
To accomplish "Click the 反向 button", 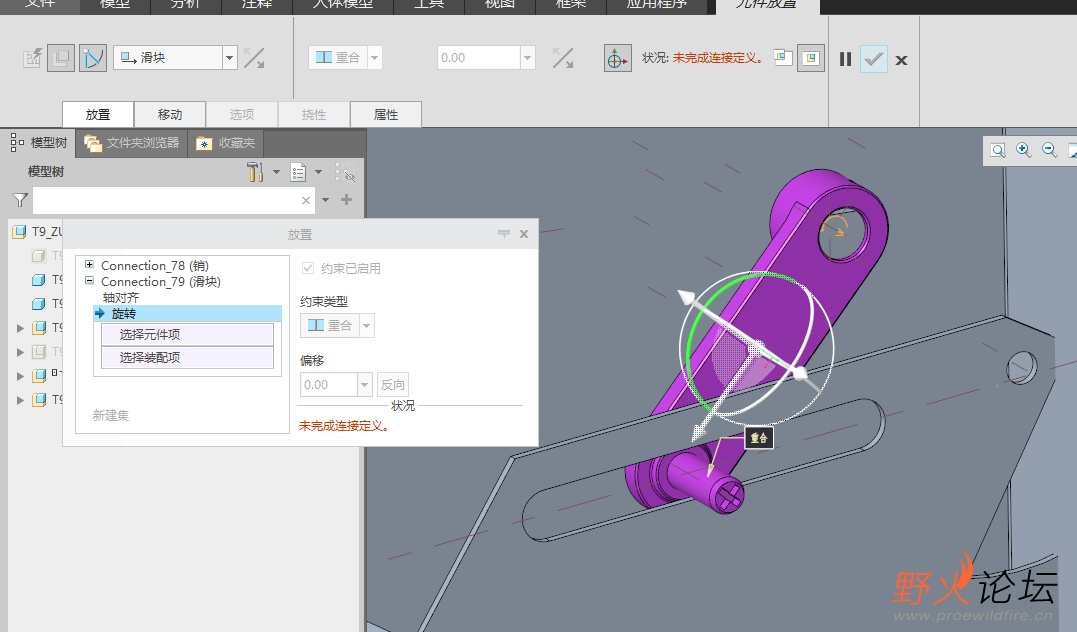I will (x=393, y=385).
